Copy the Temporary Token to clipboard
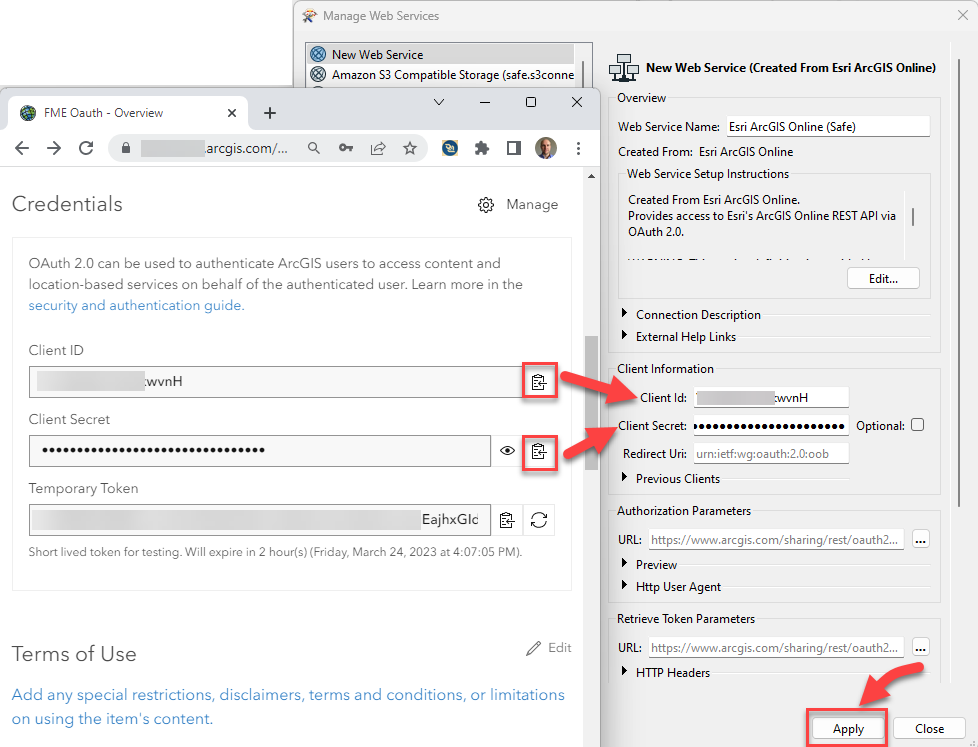The height and width of the screenshot is (747, 978). pos(507,519)
